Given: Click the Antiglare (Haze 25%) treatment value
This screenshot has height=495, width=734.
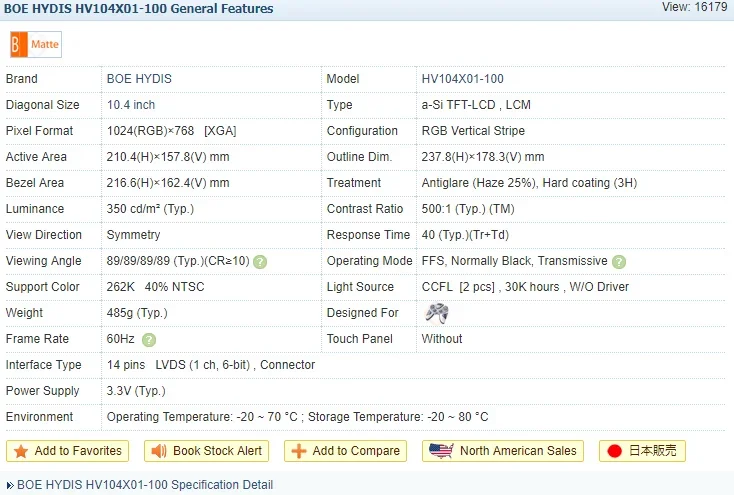Looking at the screenshot, I should tap(529, 183).
